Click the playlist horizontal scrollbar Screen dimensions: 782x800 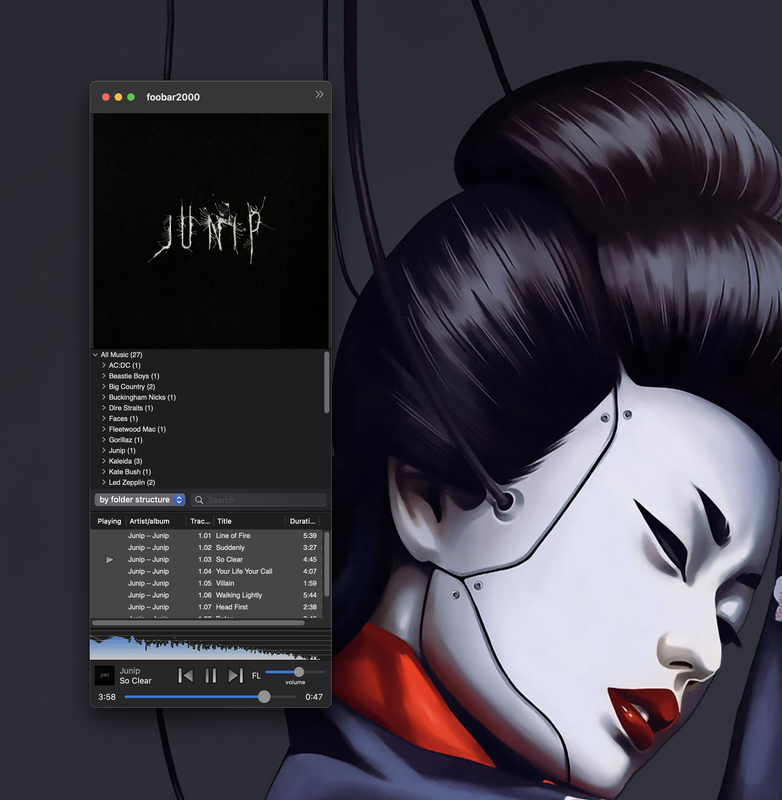pos(198,623)
